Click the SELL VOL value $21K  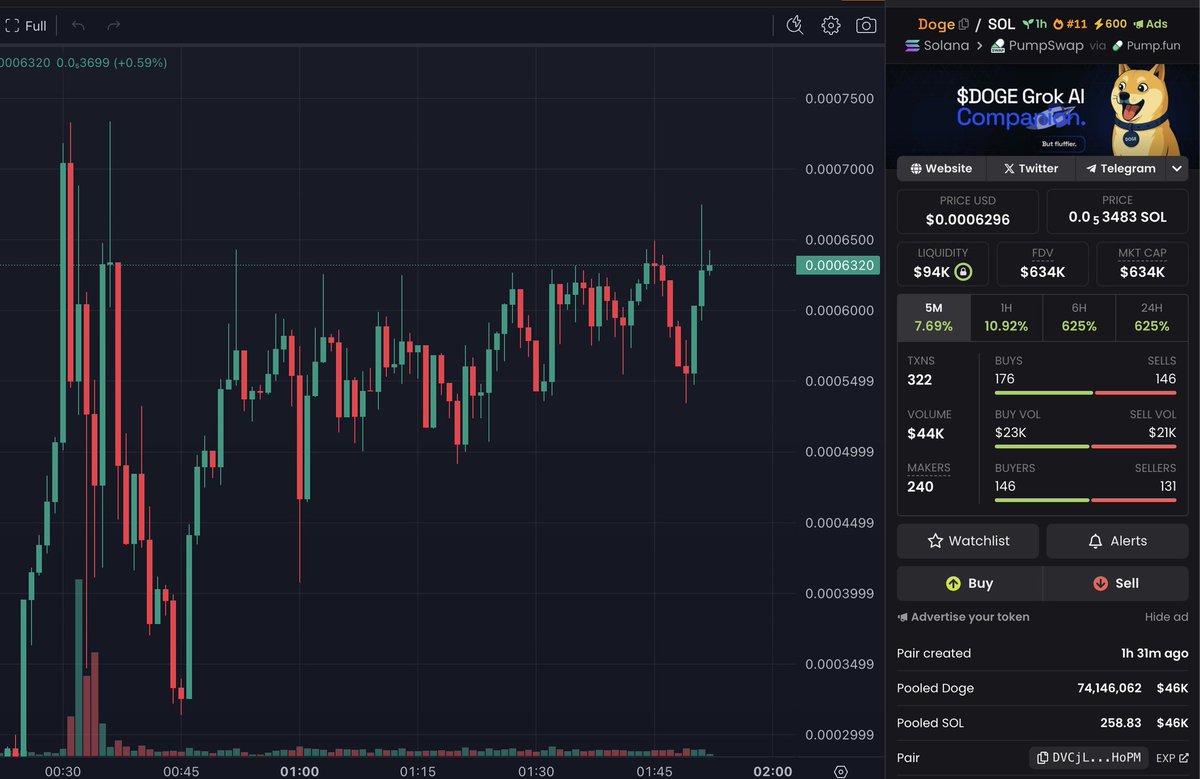[x=1162, y=432]
